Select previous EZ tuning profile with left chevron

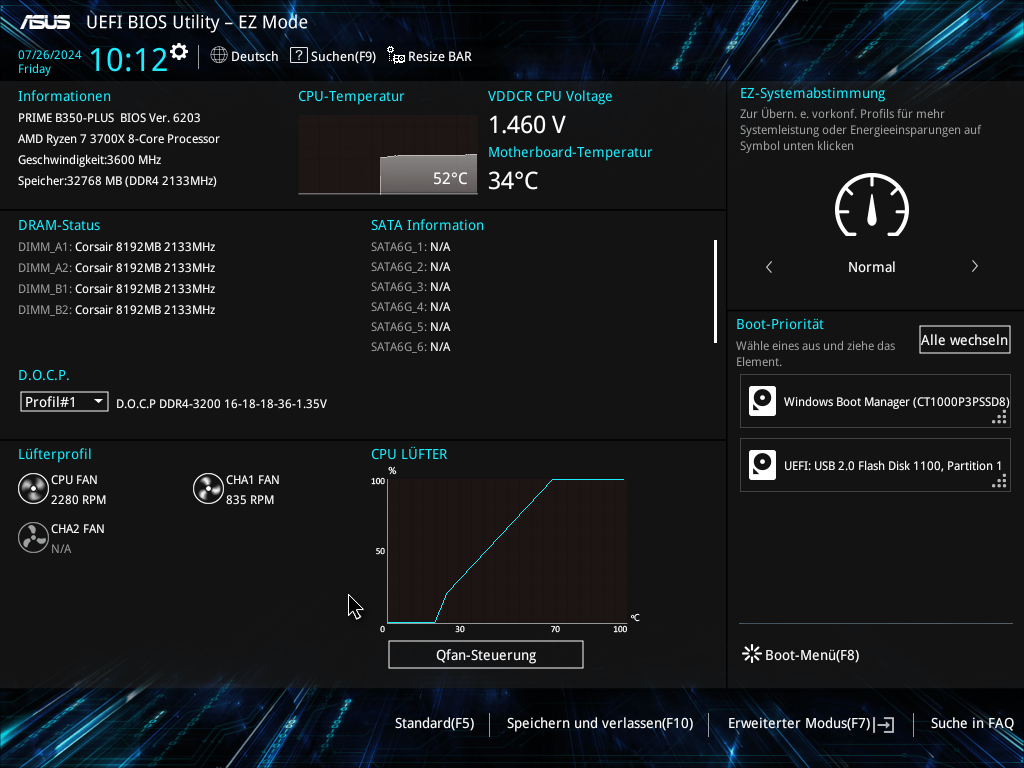click(769, 266)
